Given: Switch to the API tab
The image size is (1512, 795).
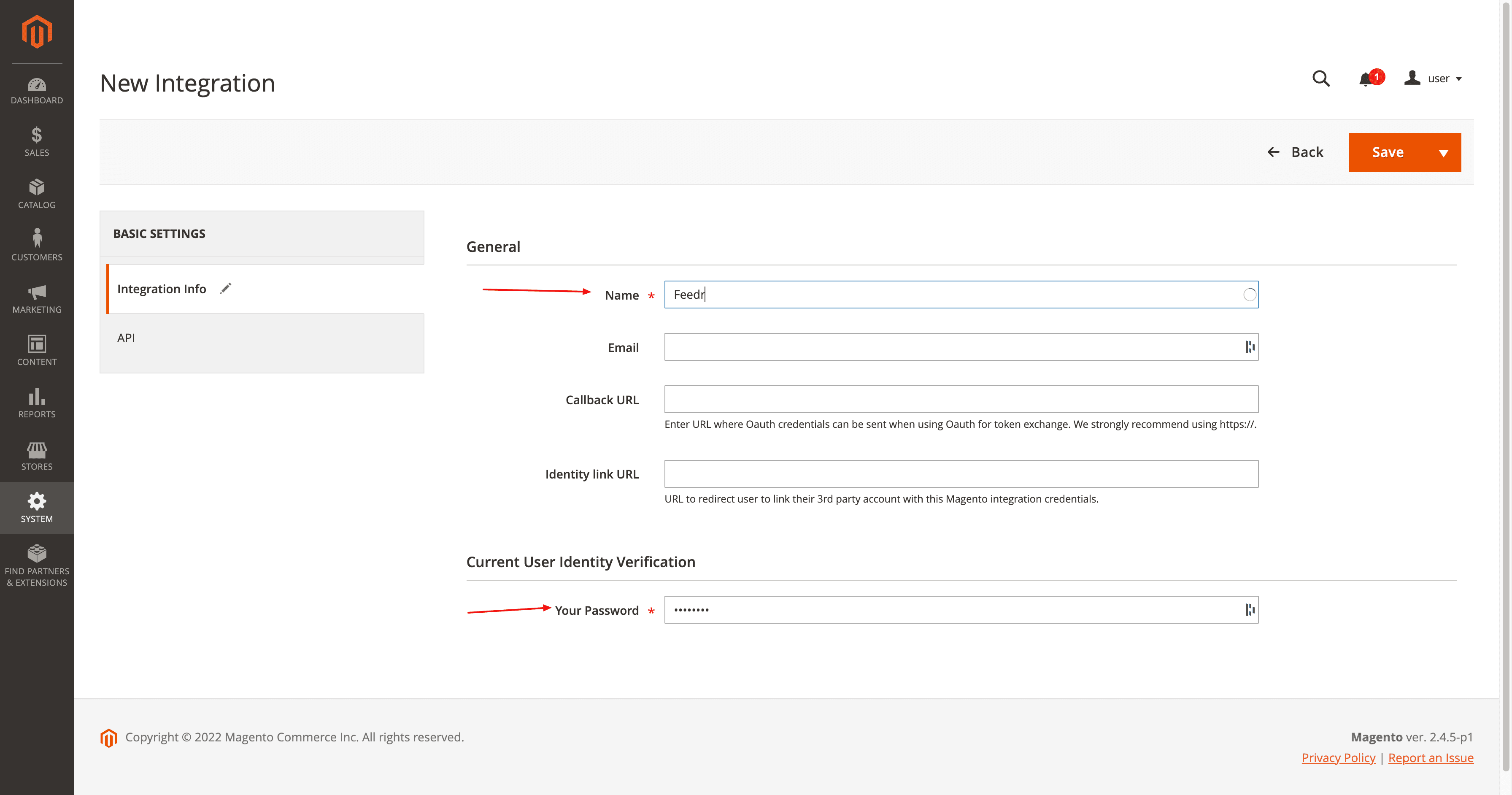Looking at the screenshot, I should 126,338.
